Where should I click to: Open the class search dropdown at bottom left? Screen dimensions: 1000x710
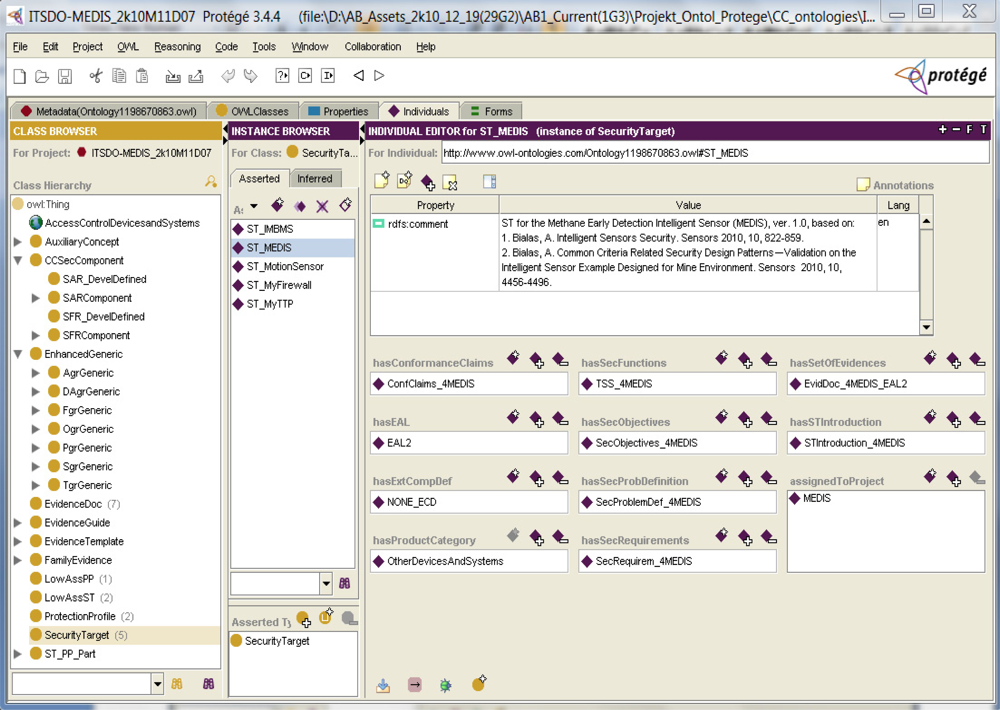[x=157, y=684]
